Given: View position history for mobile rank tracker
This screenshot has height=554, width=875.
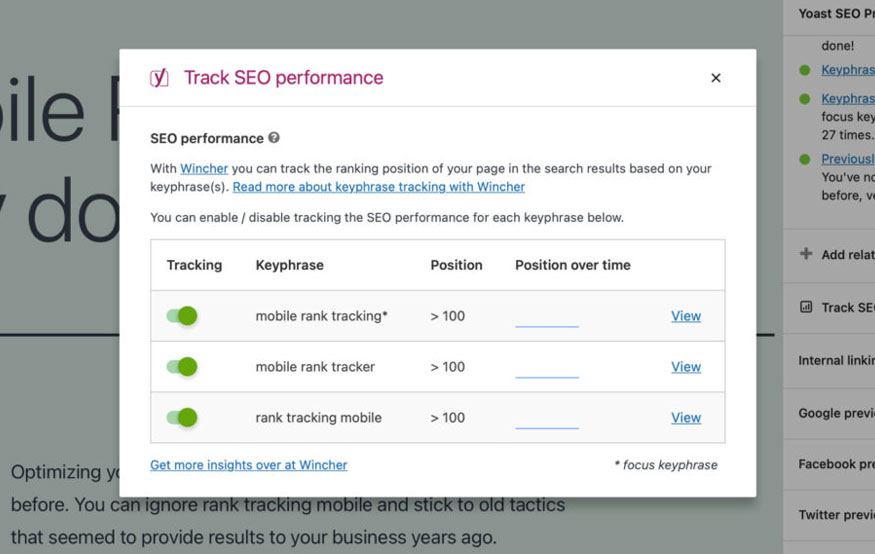Looking at the screenshot, I should [686, 367].
